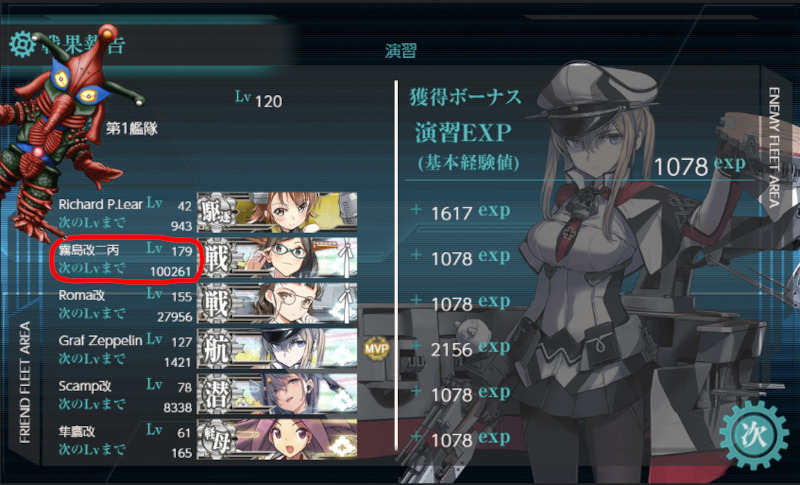Click the gear icon beside the battle report title

point(22,44)
